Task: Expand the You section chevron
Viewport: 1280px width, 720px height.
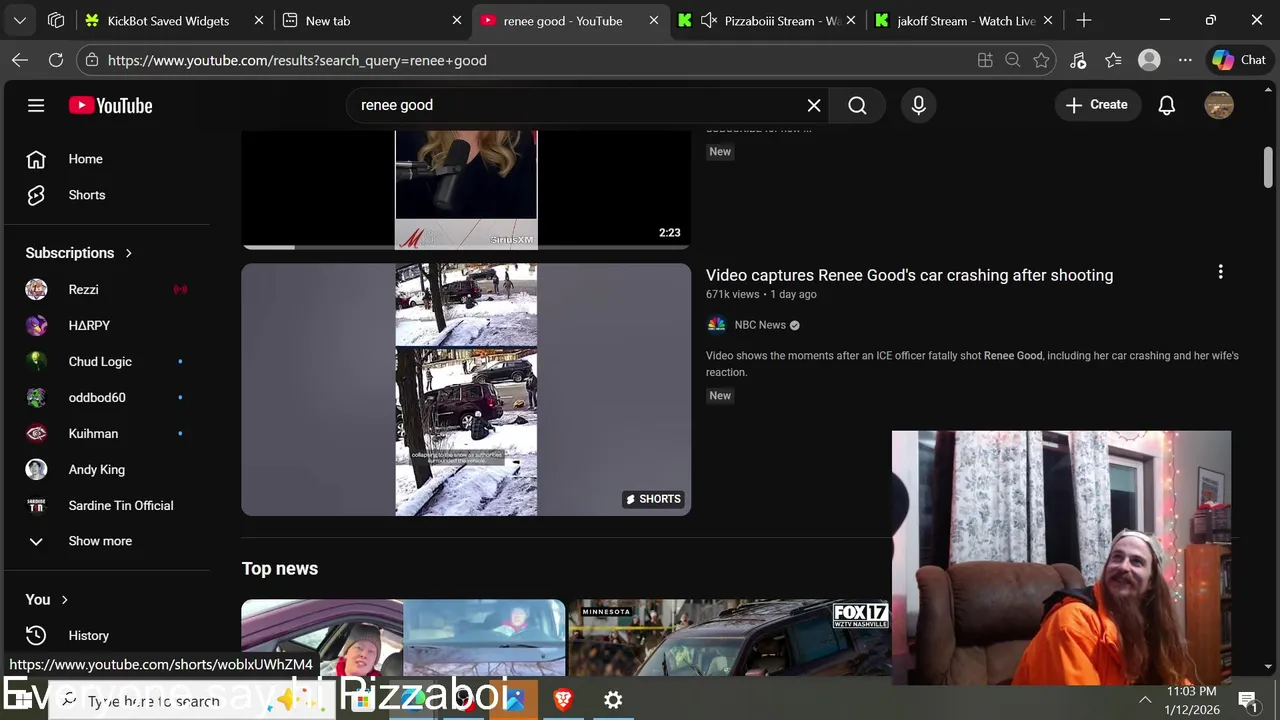Action: pos(64,600)
